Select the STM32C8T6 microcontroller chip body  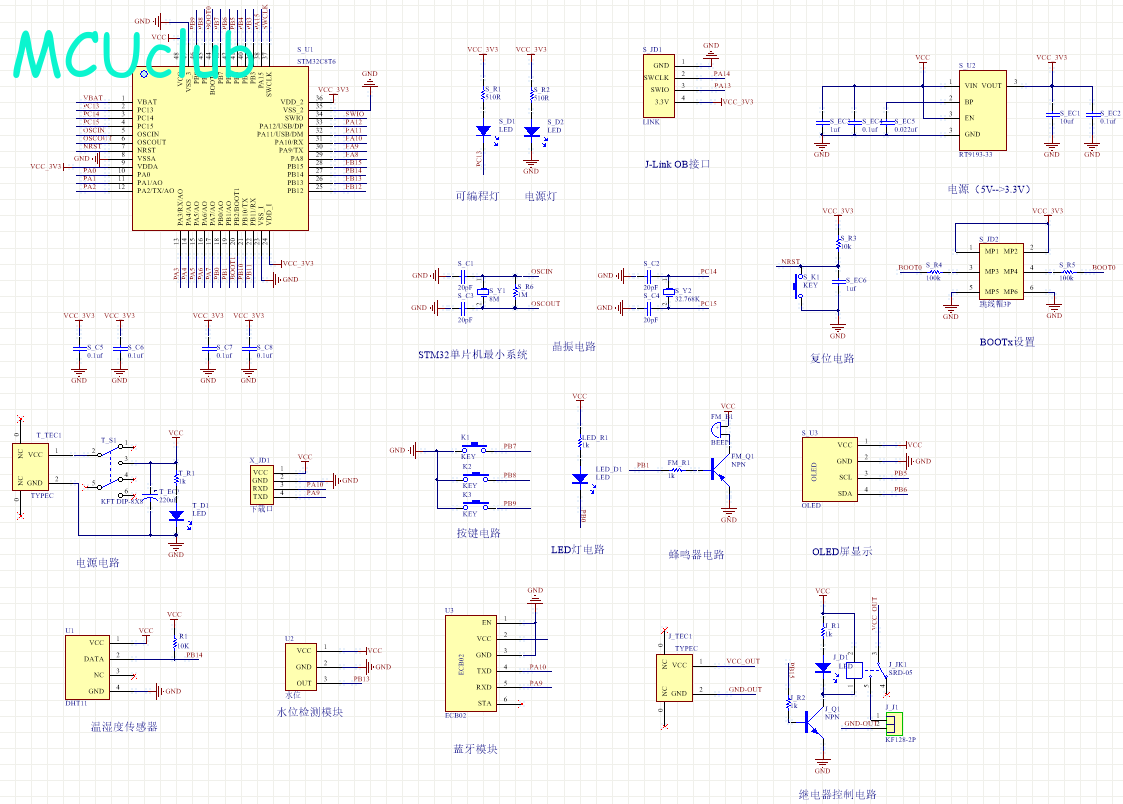[x=221, y=149]
